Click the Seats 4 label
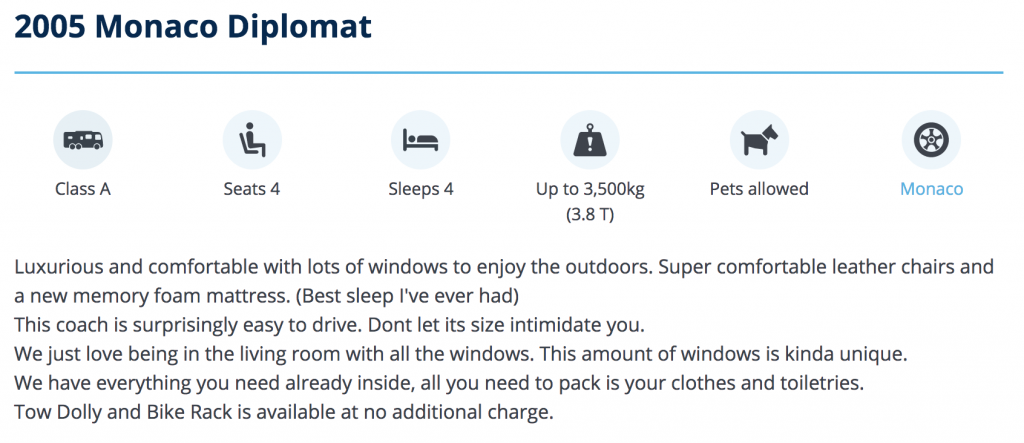This screenshot has width=1024, height=443. tap(252, 189)
